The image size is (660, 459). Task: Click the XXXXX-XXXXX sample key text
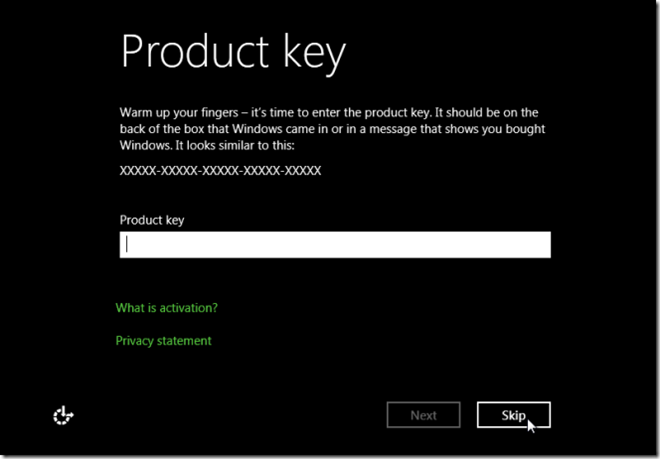click(220, 170)
